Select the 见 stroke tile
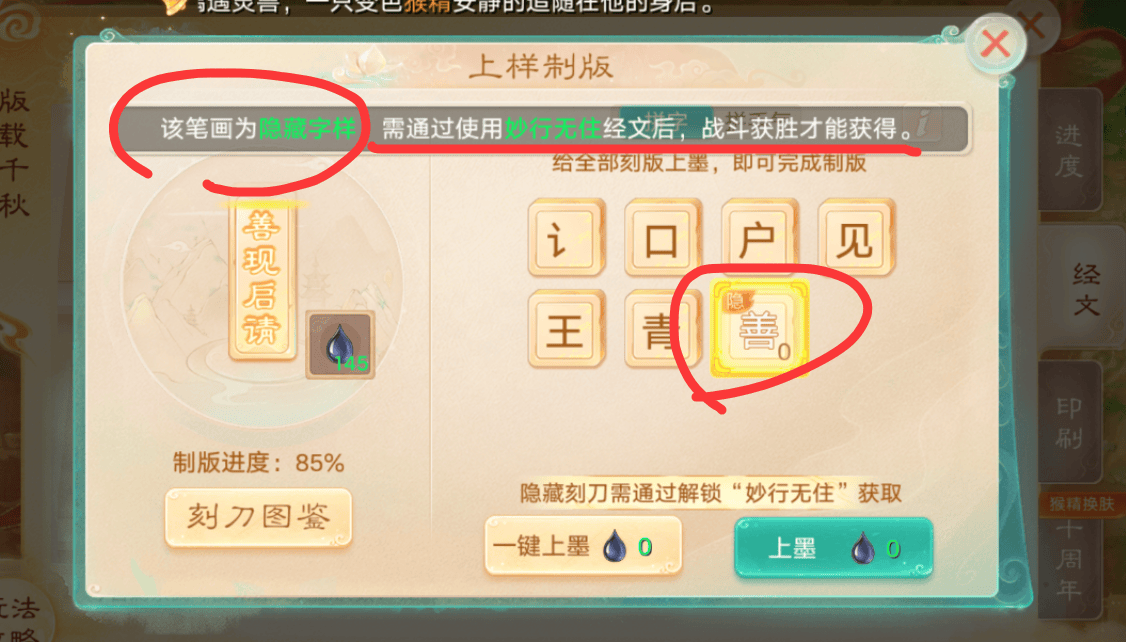The width and height of the screenshot is (1126, 642). click(x=856, y=237)
